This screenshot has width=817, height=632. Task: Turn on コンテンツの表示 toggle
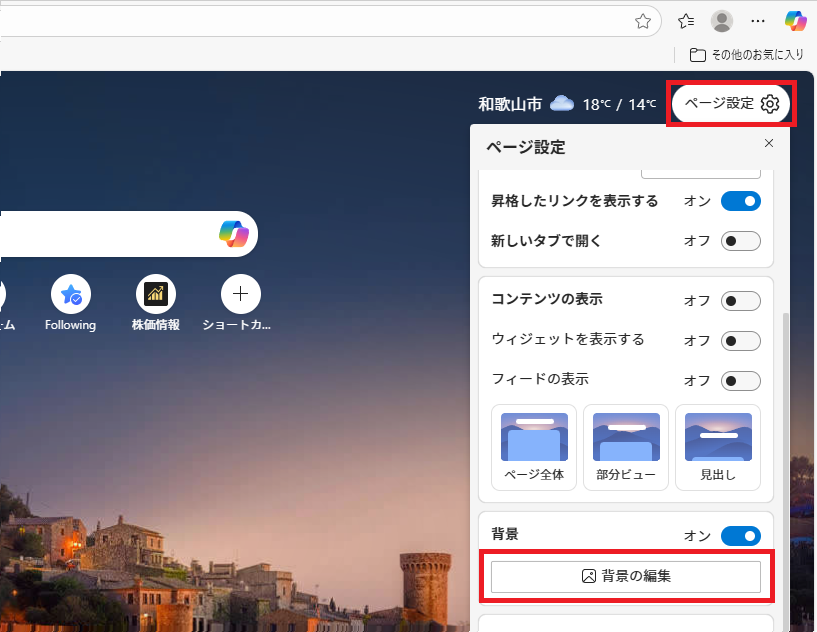740,301
